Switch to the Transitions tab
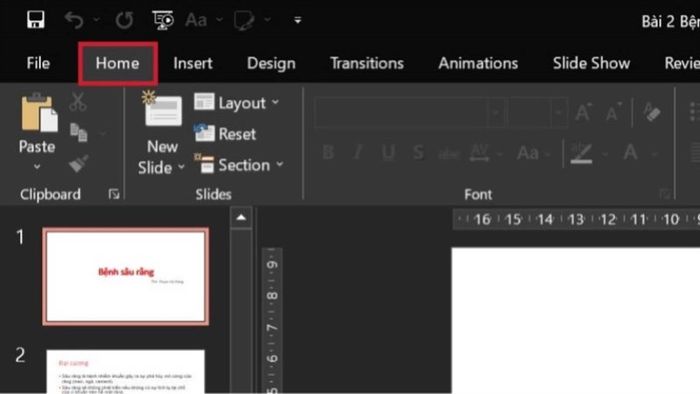 coord(367,63)
